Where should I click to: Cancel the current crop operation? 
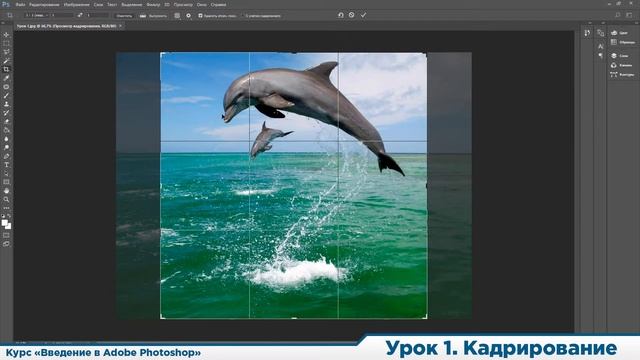352,15
